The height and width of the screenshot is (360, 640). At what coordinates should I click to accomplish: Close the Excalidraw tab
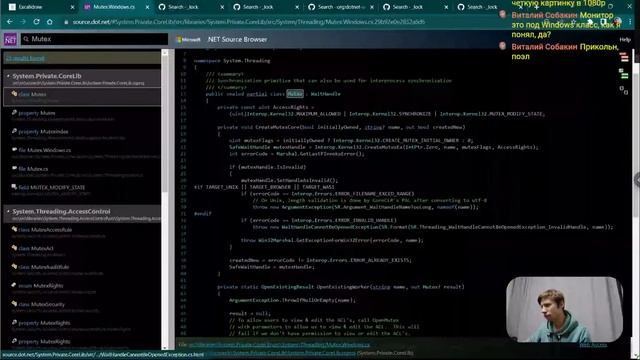coord(73,7)
